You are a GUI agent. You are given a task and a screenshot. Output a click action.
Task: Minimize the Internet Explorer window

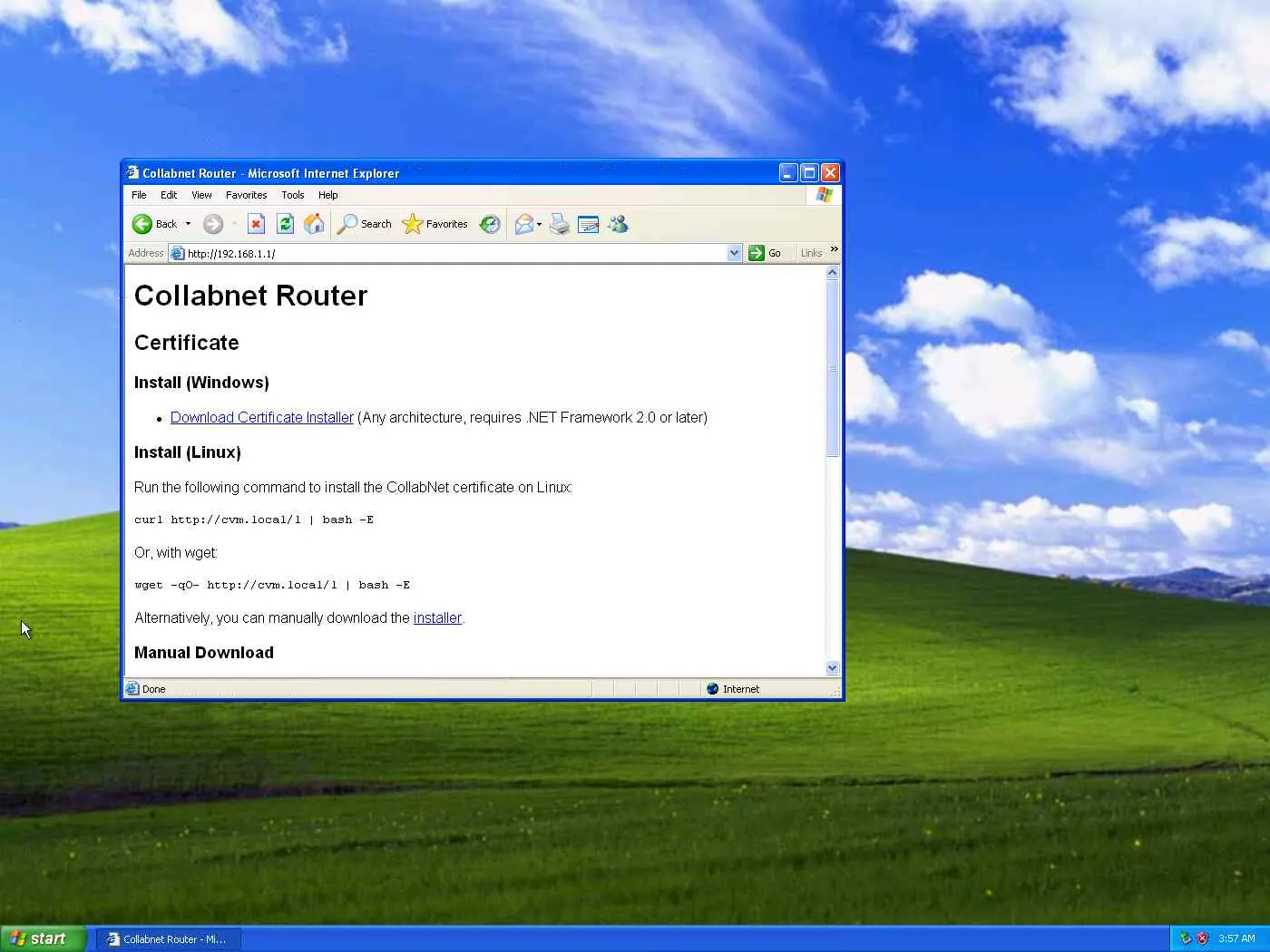click(x=788, y=172)
